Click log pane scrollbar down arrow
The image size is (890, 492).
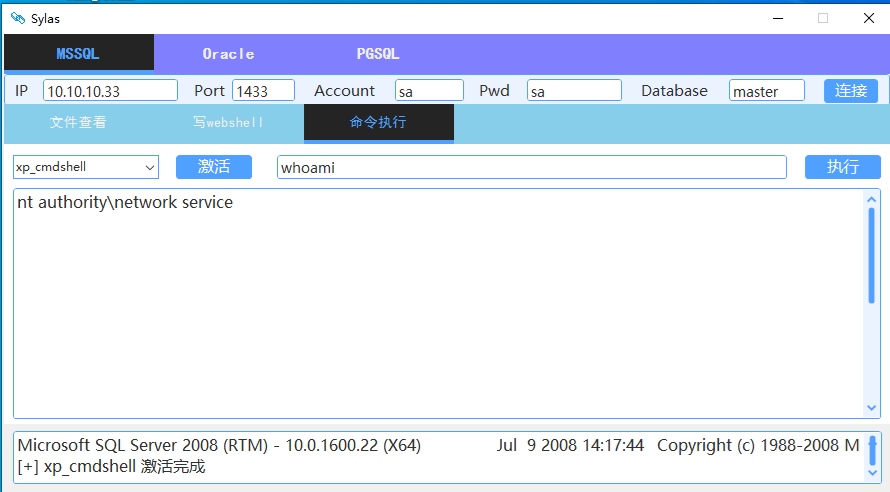[x=872, y=473]
